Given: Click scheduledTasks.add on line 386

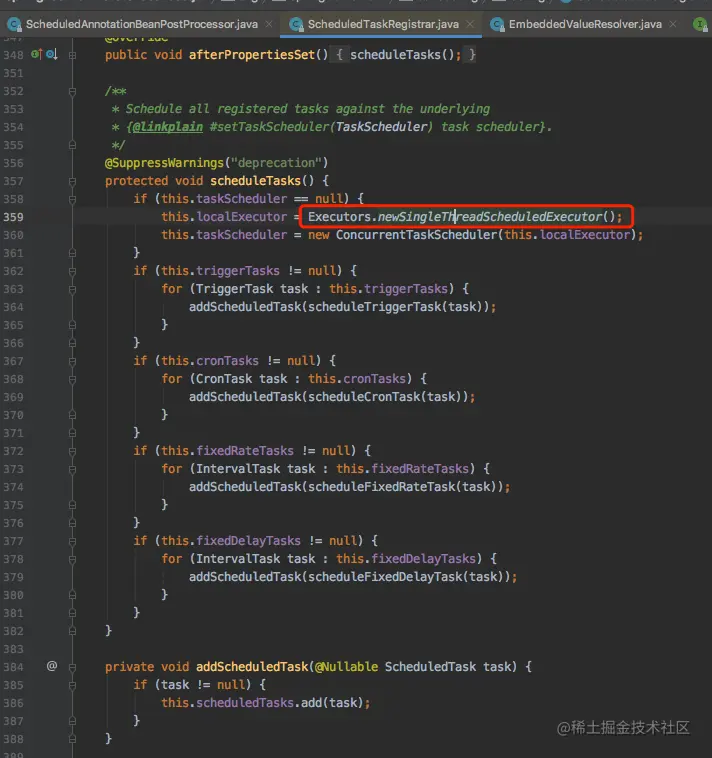Looking at the screenshot, I should pos(259,702).
